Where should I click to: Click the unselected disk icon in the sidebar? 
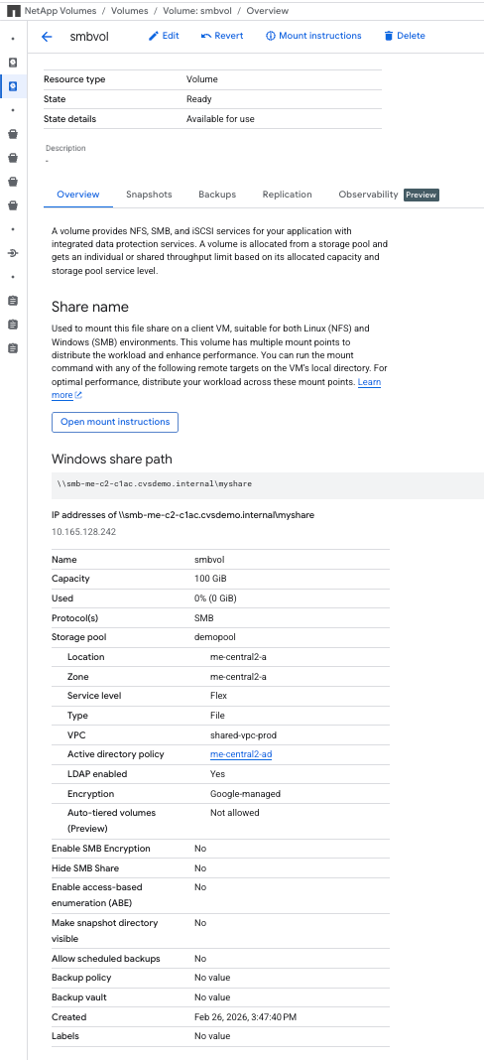[x=13, y=63]
